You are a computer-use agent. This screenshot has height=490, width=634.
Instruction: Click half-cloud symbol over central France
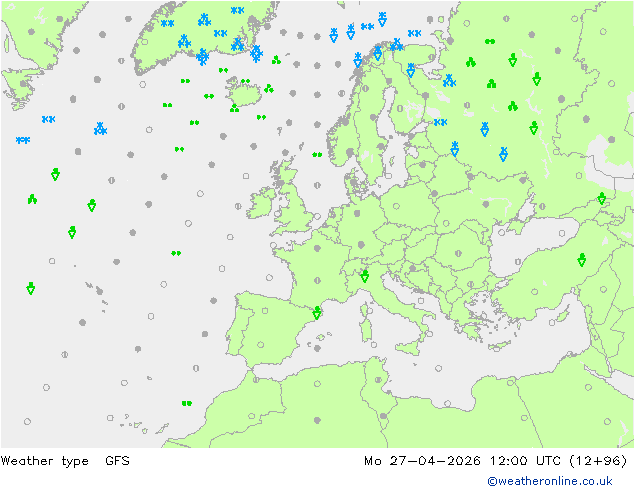point(317,280)
